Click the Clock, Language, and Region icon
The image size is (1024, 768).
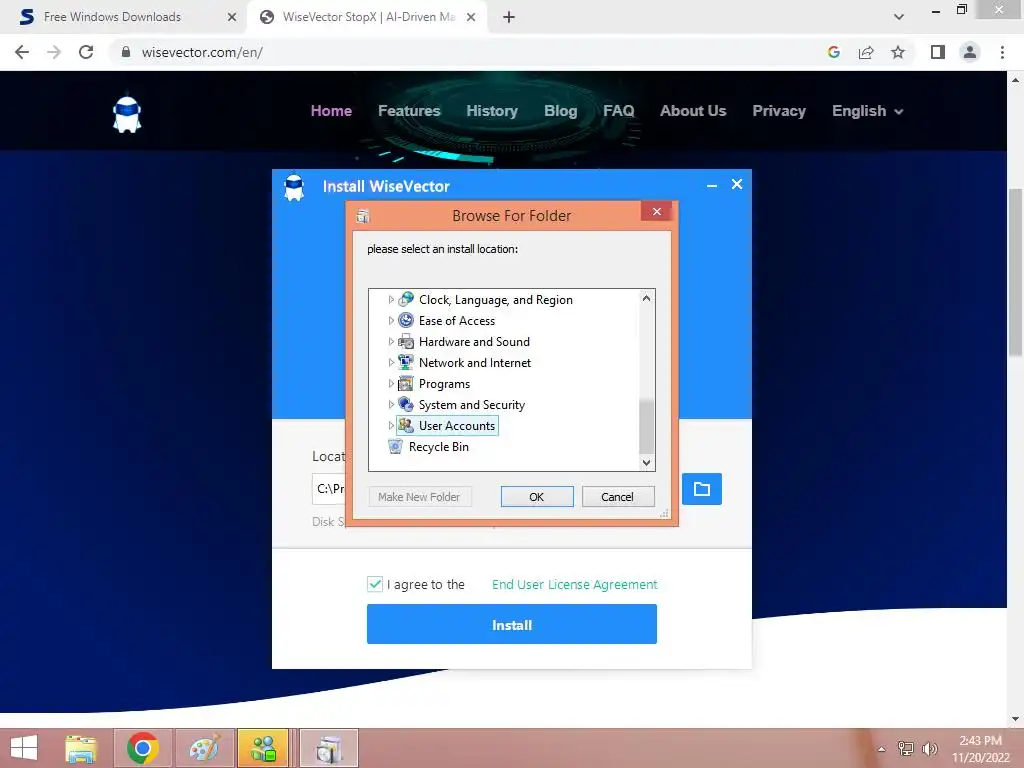point(406,299)
